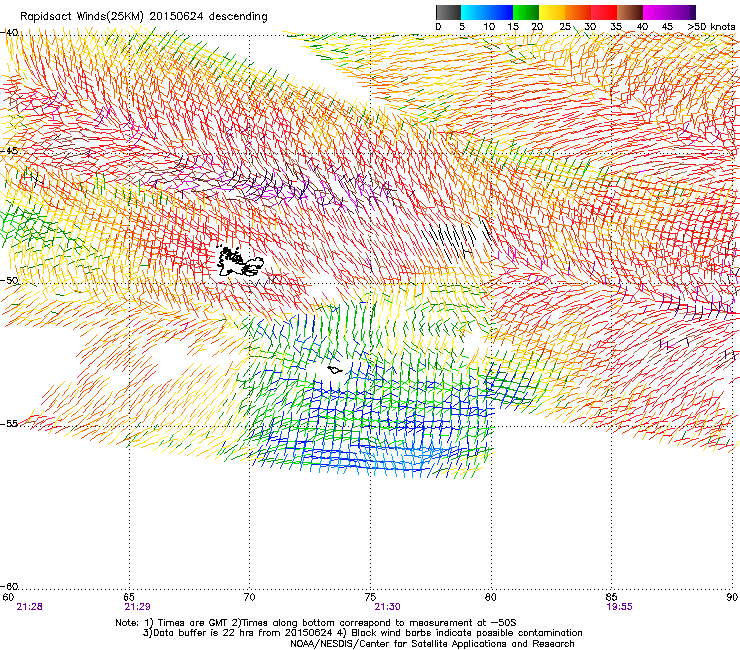The width and height of the screenshot is (740, 650).
Task: Click the '21:29' pass time label
Action: point(137,607)
